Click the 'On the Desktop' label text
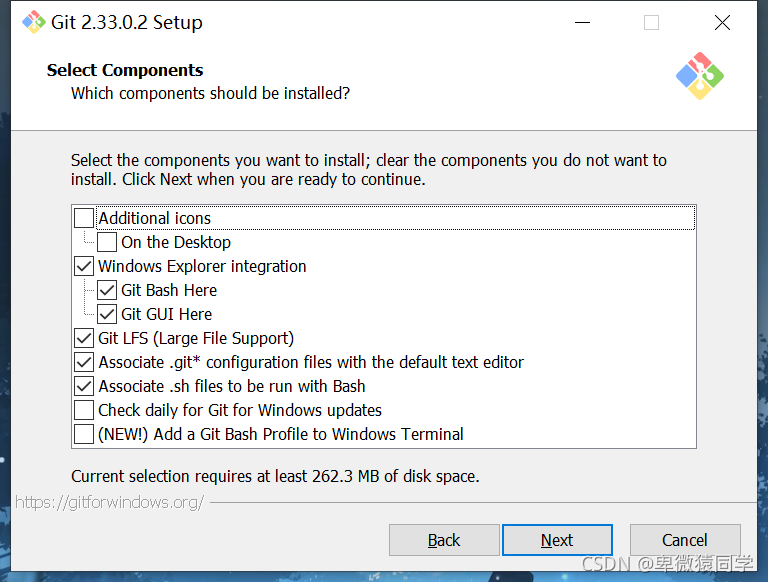The height and width of the screenshot is (582, 768). click(x=176, y=242)
